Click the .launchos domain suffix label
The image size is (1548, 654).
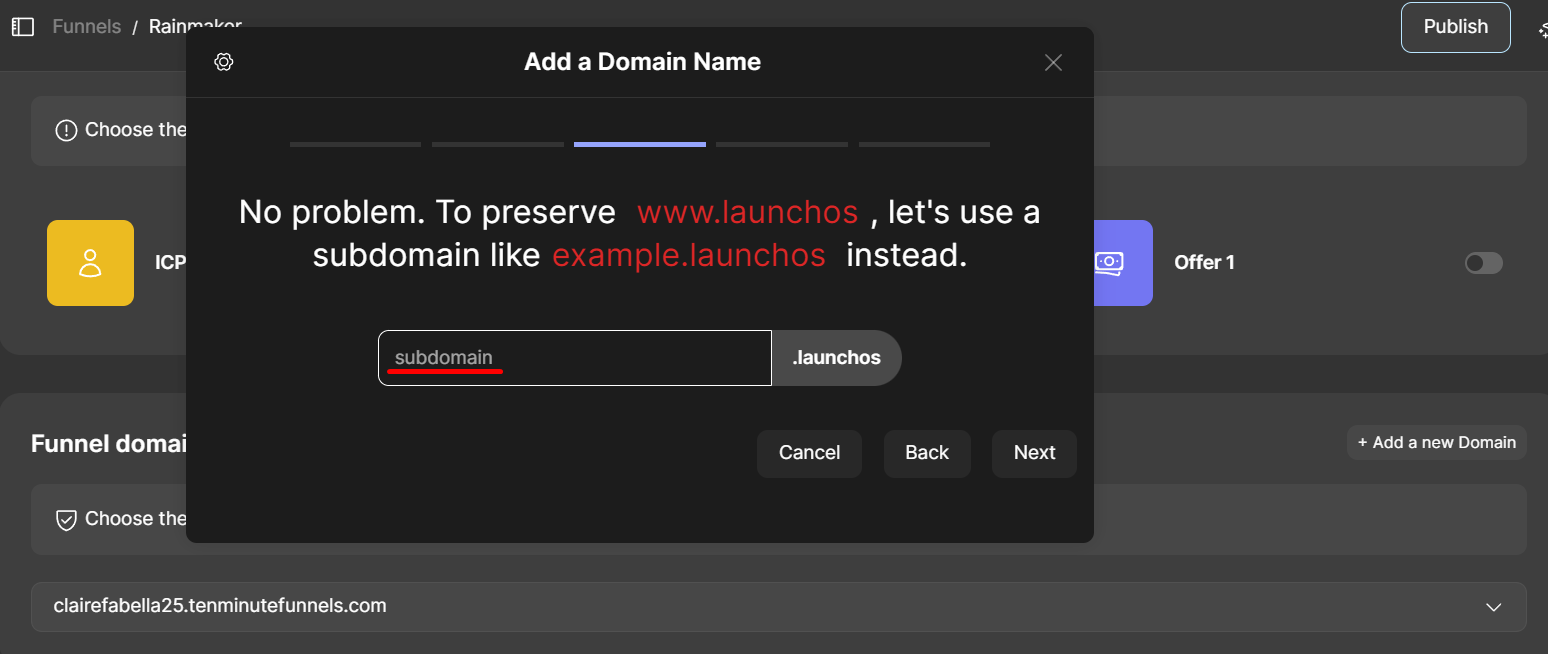(x=837, y=358)
